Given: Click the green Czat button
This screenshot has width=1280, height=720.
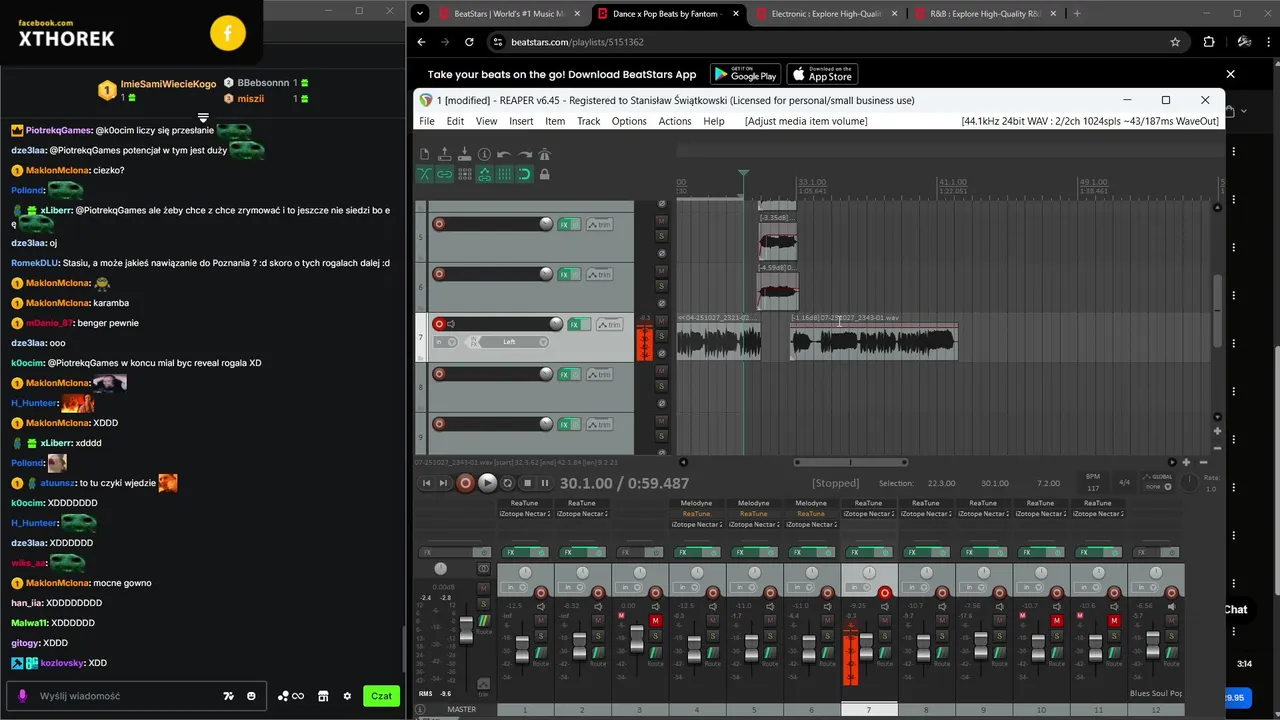Looking at the screenshot, I should click(x=381, y=696).
